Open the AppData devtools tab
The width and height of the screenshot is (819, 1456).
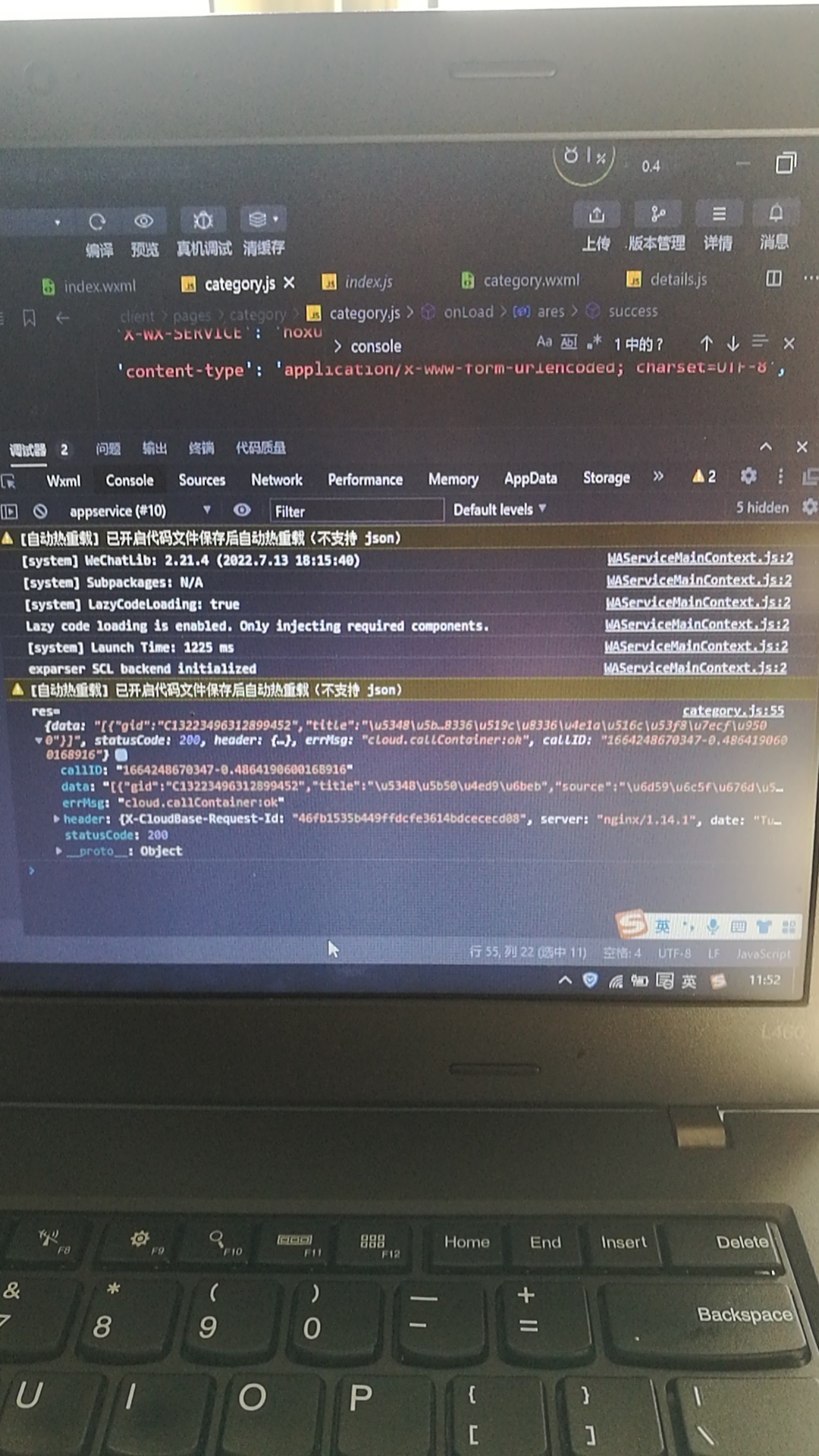pyautogui.click(x=531, y=479)
